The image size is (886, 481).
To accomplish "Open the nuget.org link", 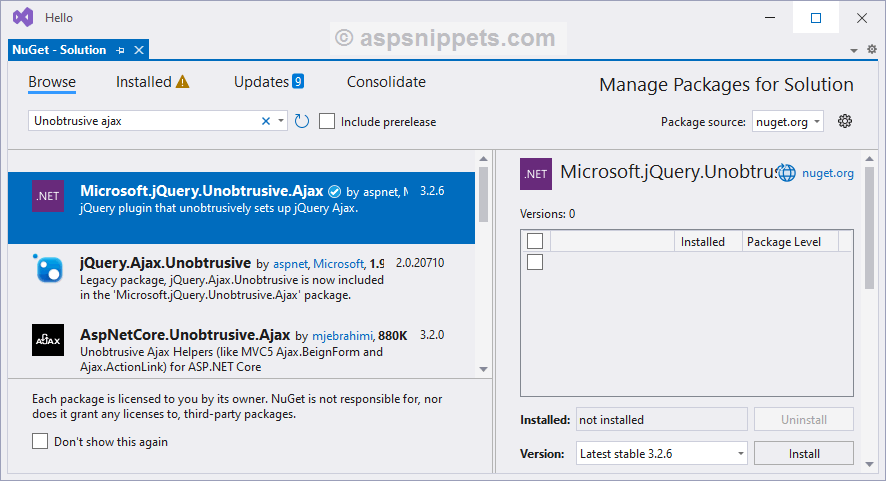I will click(828, 173).
